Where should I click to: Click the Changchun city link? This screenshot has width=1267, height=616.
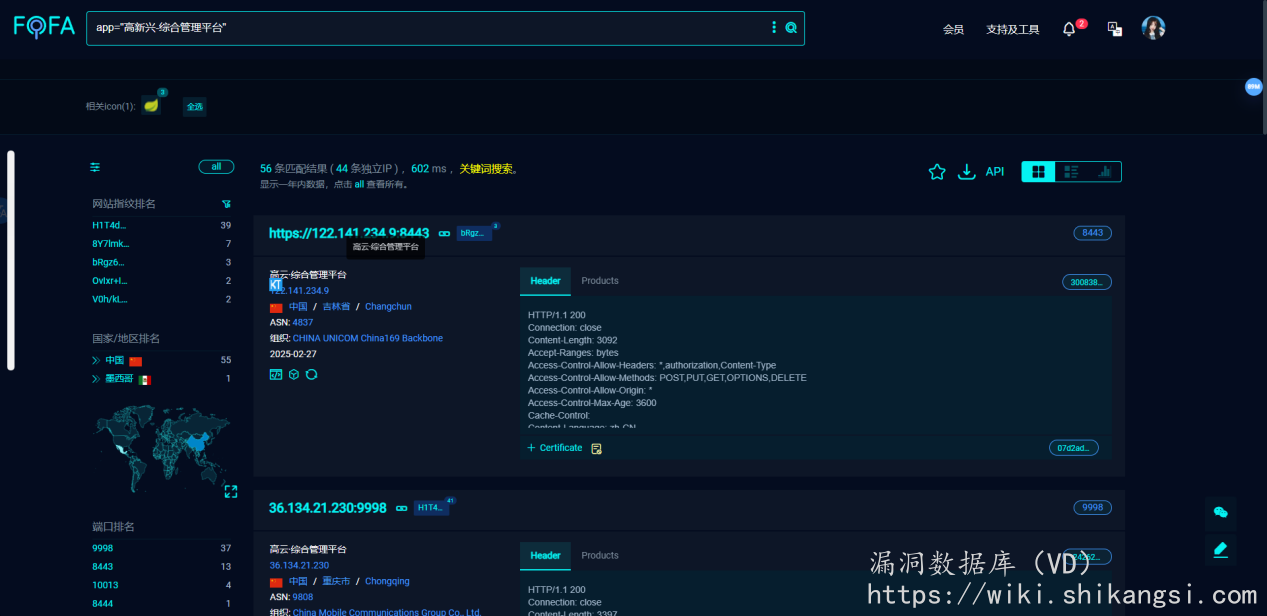pos(388,307)
